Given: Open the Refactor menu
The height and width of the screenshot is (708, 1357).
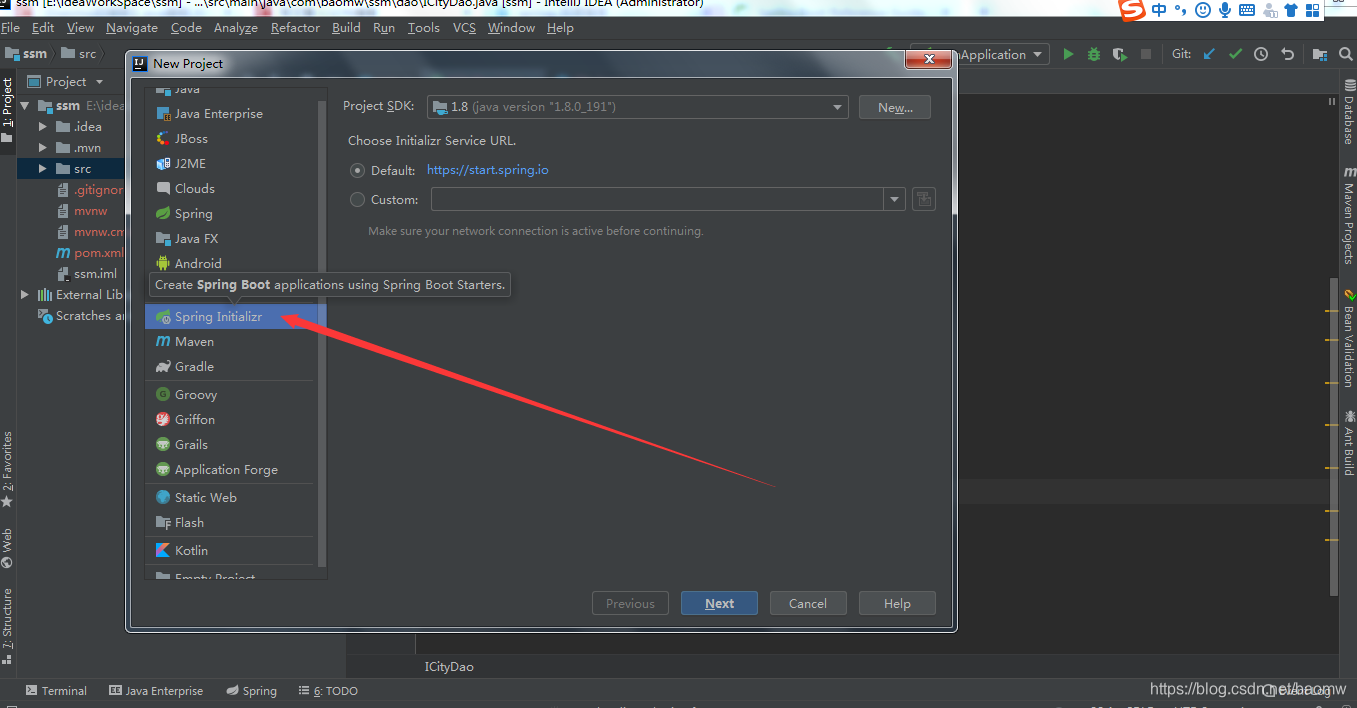Looking at the screenshot, I should tap(295, 28).
